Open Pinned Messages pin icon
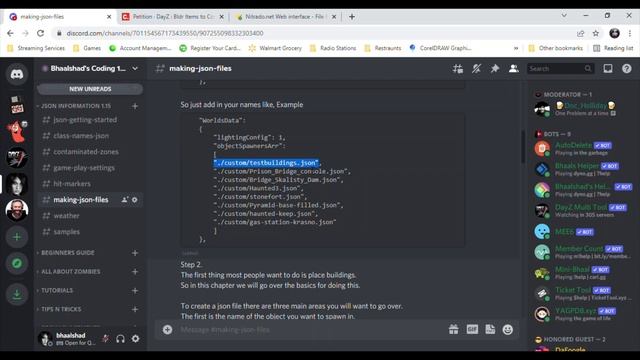Viewport: 640px width, 360px height. [495, 69]
